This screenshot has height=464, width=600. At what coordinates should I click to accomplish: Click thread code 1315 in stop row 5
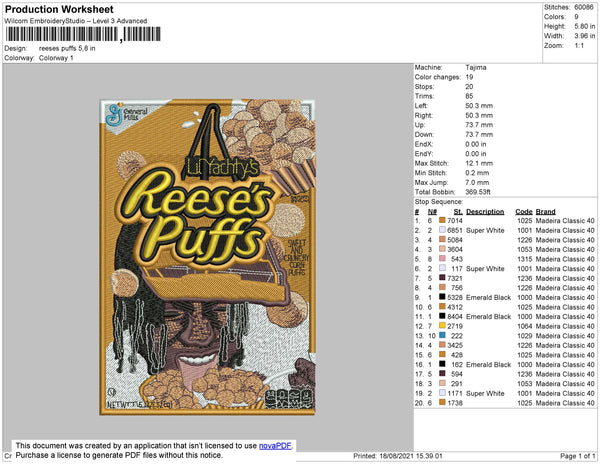pyautogui.click(x=525, y=259)
